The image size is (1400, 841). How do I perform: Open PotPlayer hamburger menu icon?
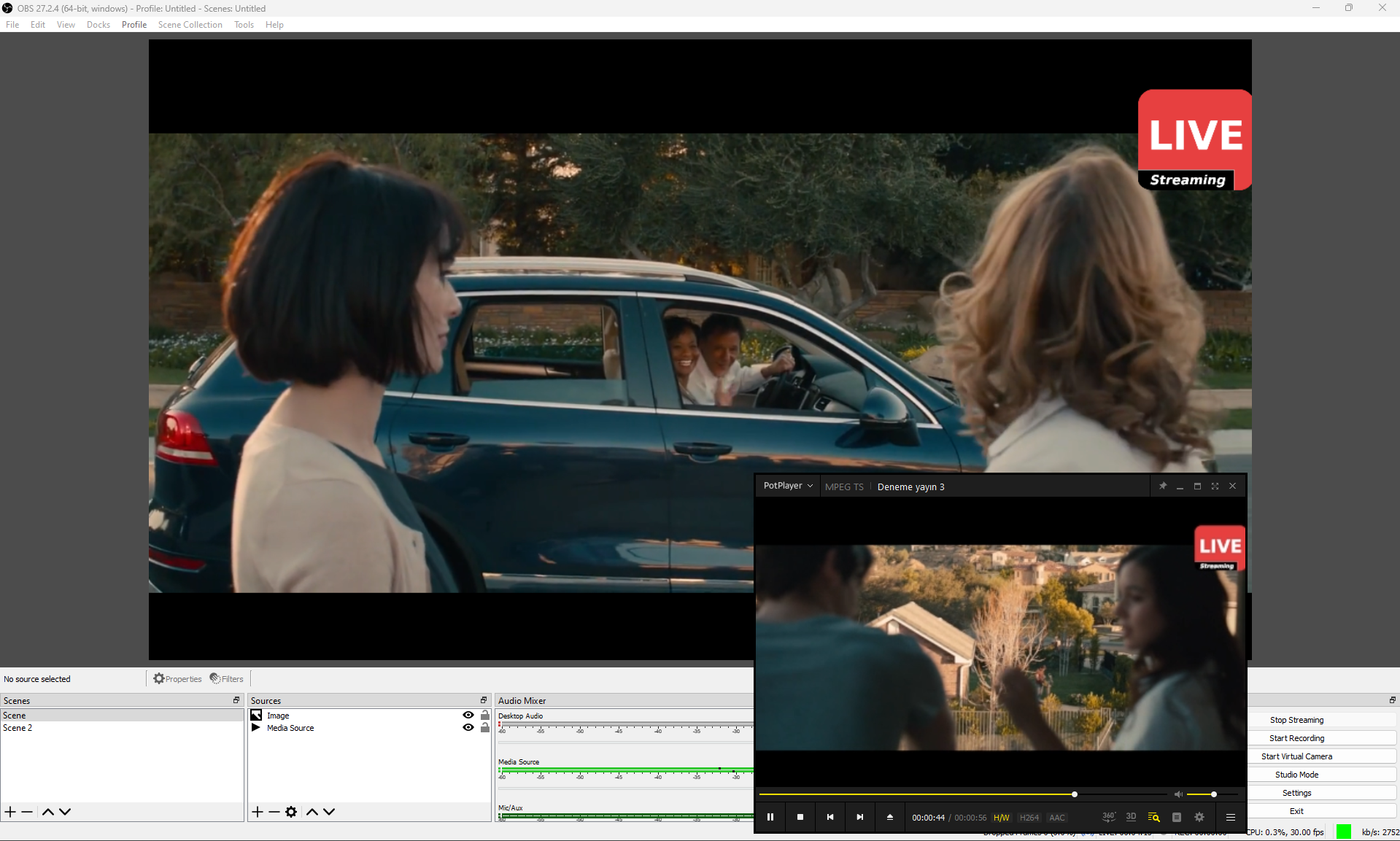1231,817
